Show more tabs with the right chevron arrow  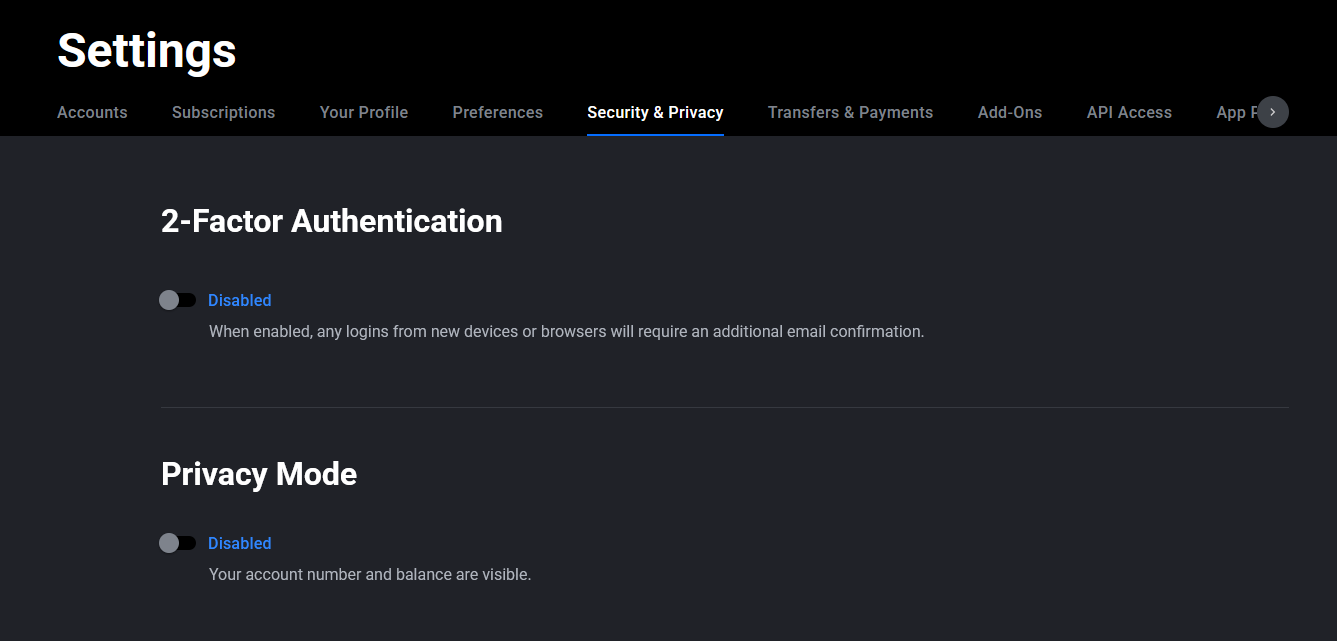(x=1273, y=112)
